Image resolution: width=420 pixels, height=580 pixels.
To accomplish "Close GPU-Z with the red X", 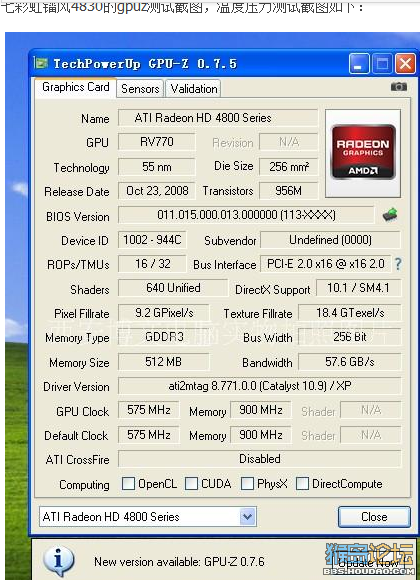I will (405, 64).
